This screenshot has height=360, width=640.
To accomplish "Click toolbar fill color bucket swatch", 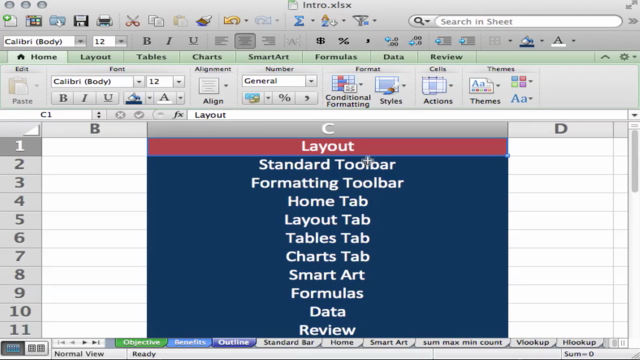I will [527, 41].
